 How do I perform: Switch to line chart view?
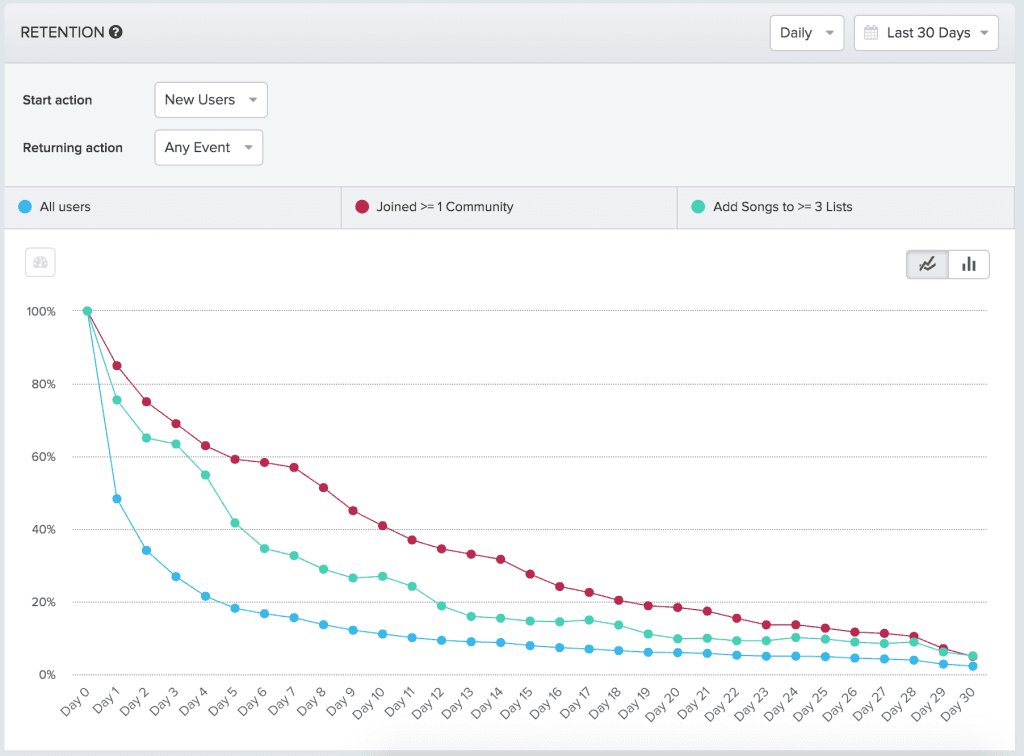[x=928, y=264]
